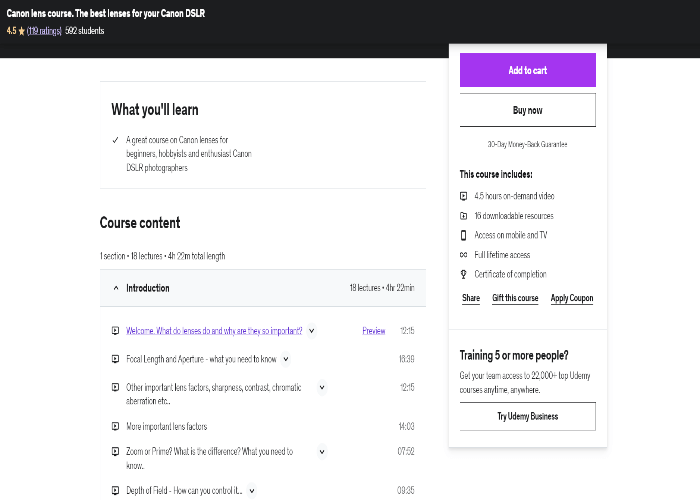Click video icon beside Zoom or Prime lecture
Screen dimensions: 700x500
[115, 451]
